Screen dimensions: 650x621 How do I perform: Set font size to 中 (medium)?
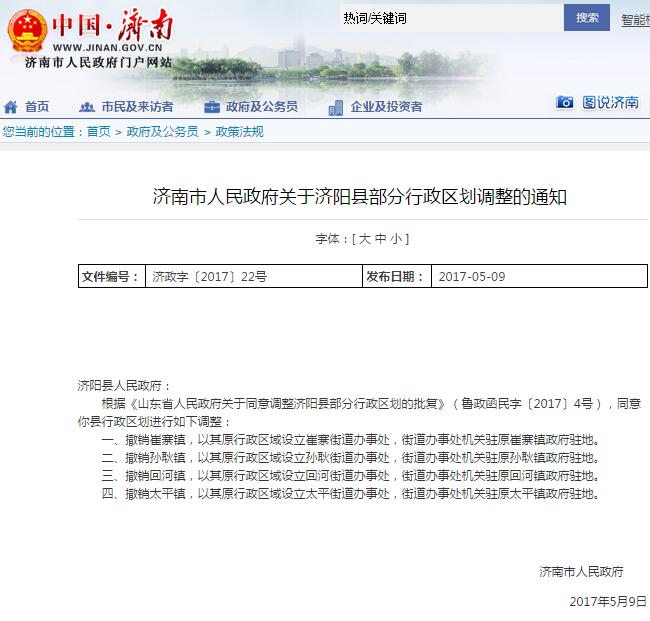380,239
